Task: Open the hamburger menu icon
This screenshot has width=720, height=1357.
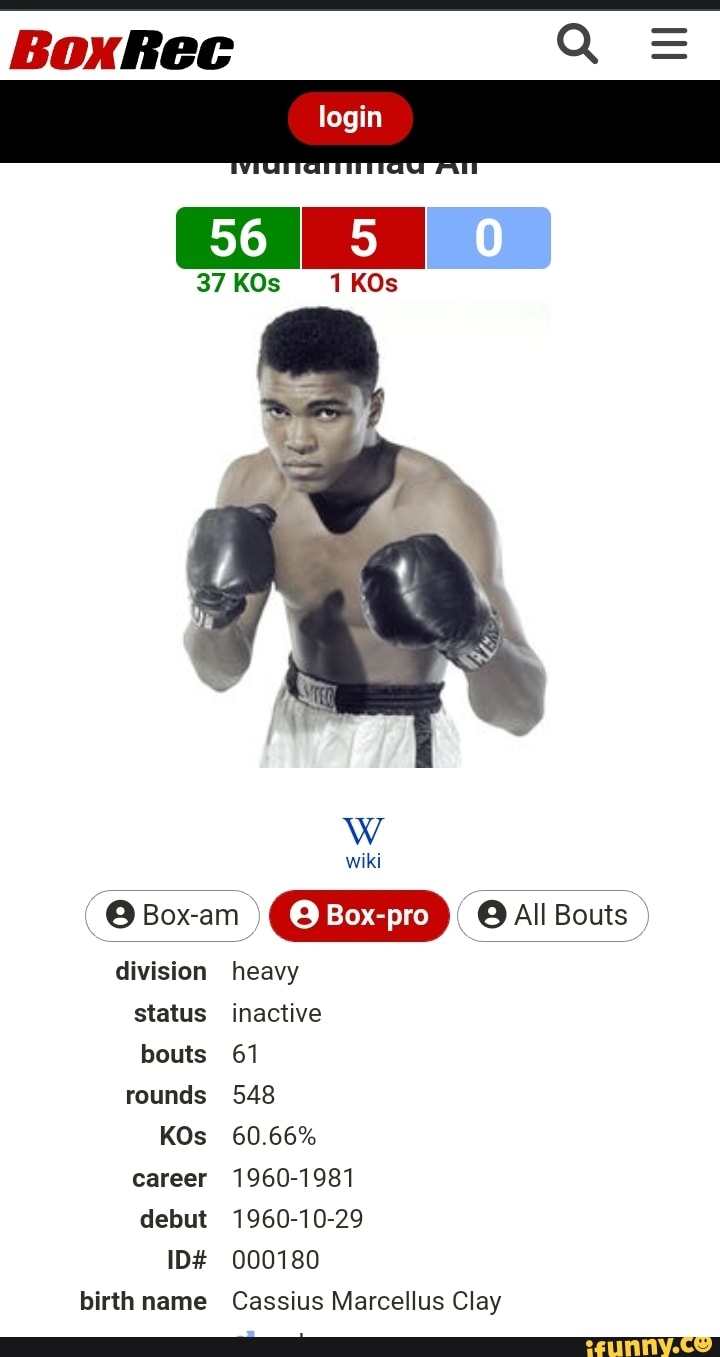Action: [669, 44]
